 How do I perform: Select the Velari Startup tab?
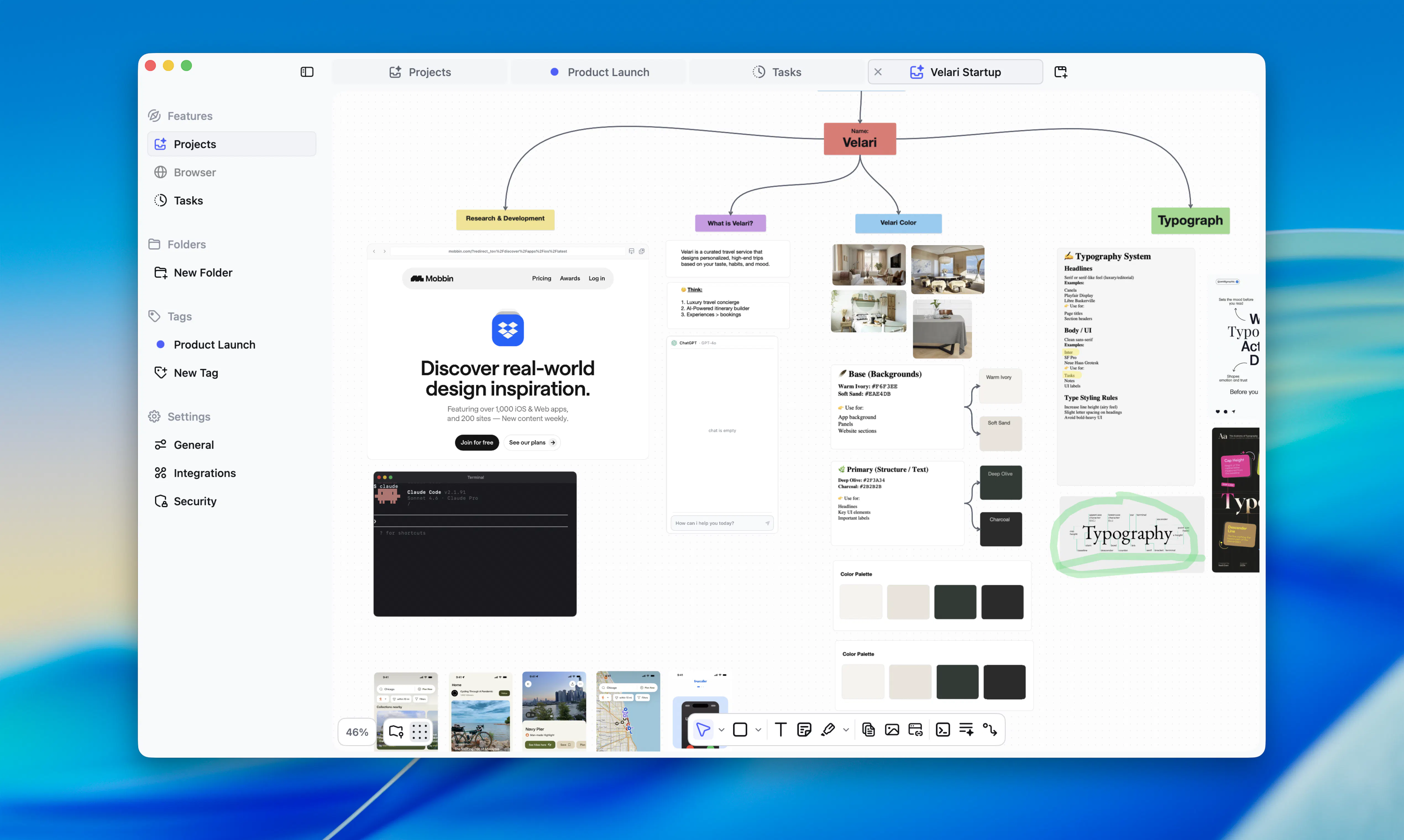pos(956,72)
